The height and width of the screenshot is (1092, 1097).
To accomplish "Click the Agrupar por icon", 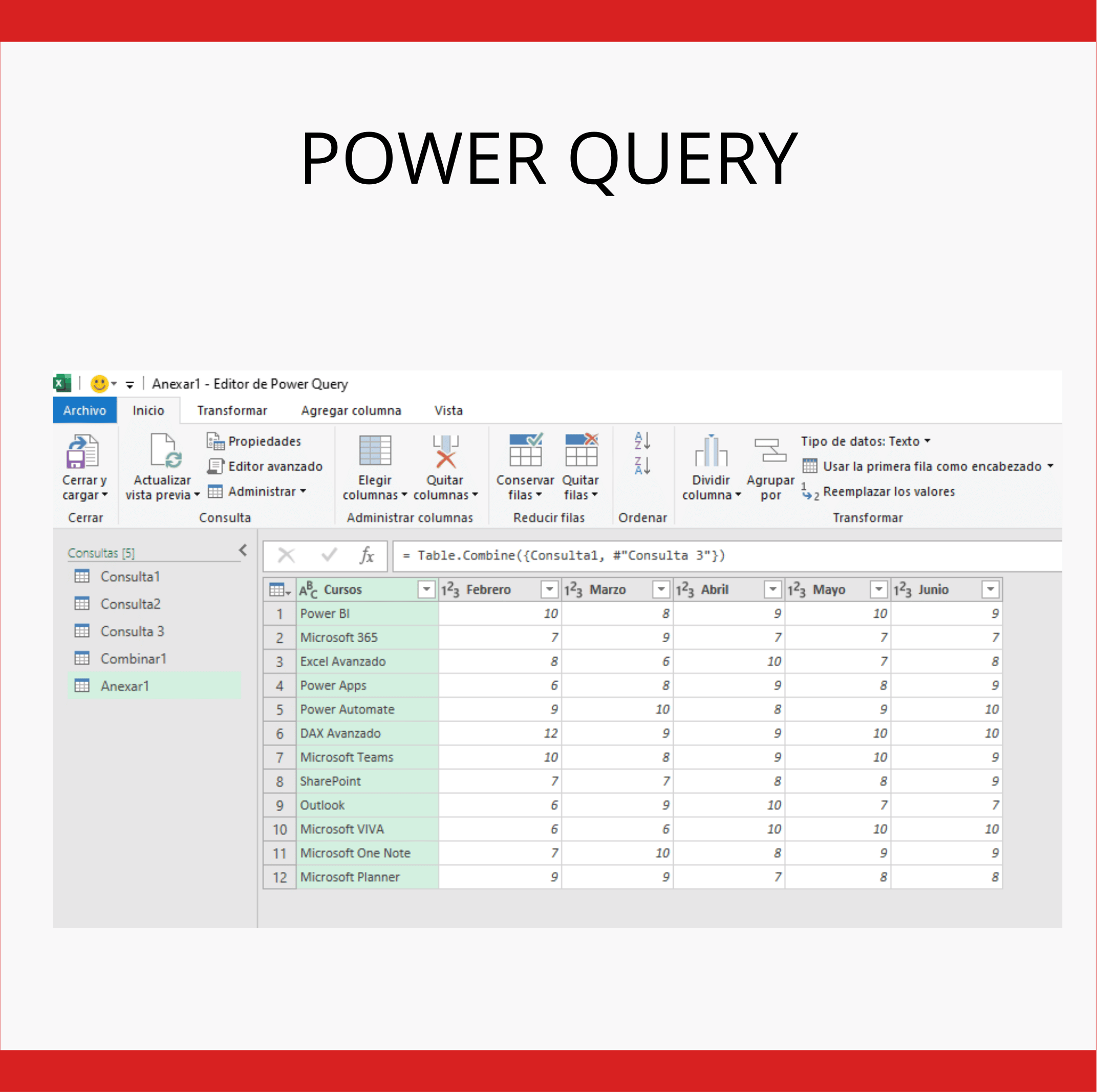I will point(770,451).
